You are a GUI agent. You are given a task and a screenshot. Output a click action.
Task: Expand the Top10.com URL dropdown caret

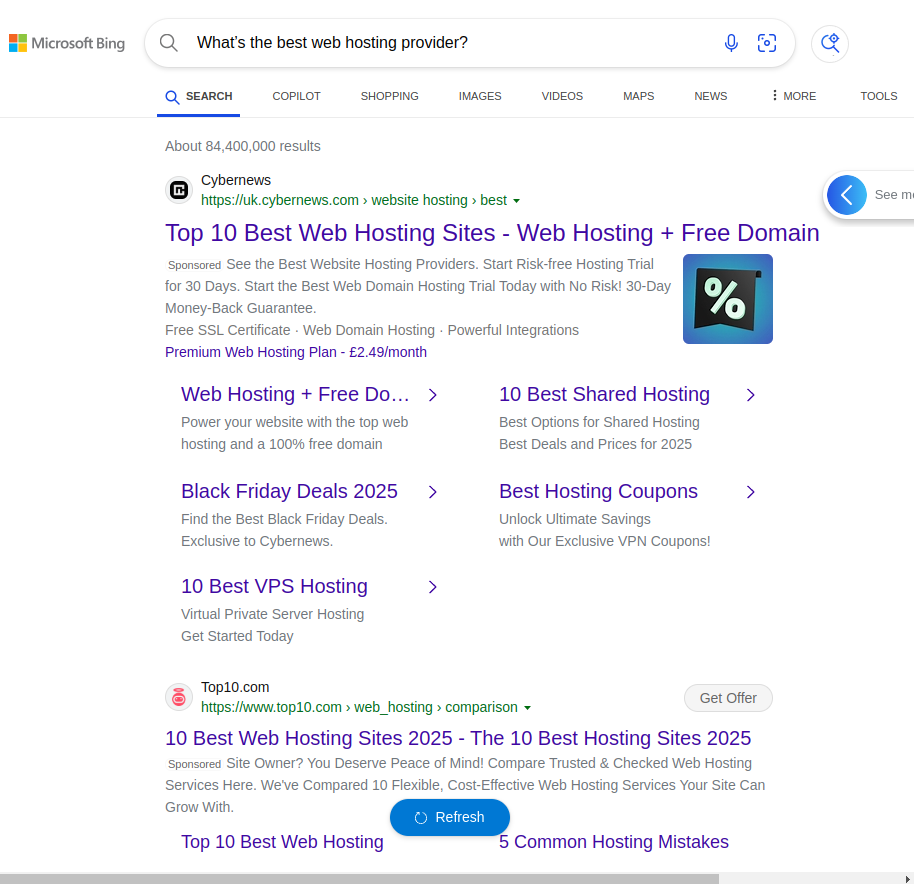[528, 708]
